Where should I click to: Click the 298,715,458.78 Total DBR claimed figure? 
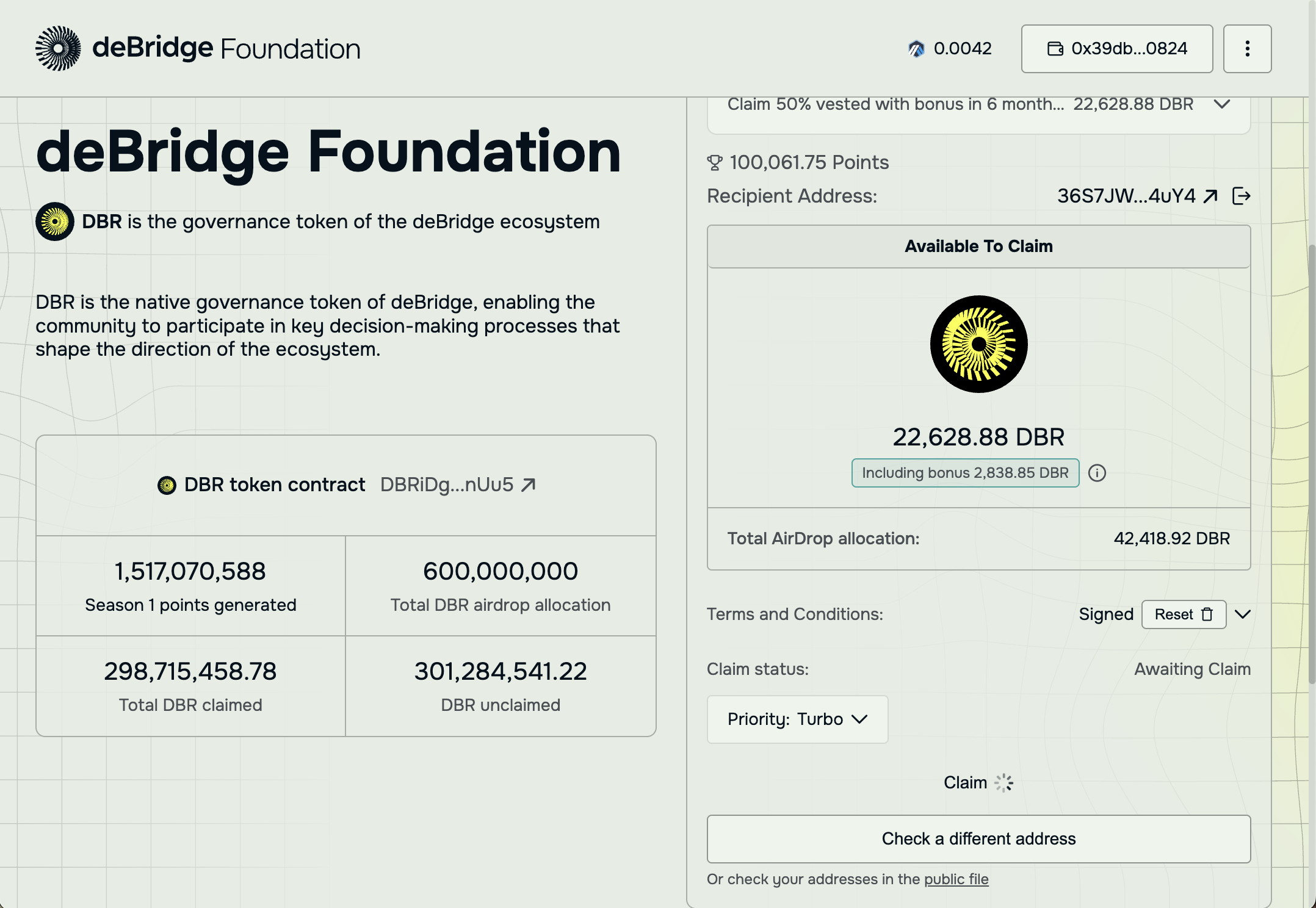pos(190,671)
